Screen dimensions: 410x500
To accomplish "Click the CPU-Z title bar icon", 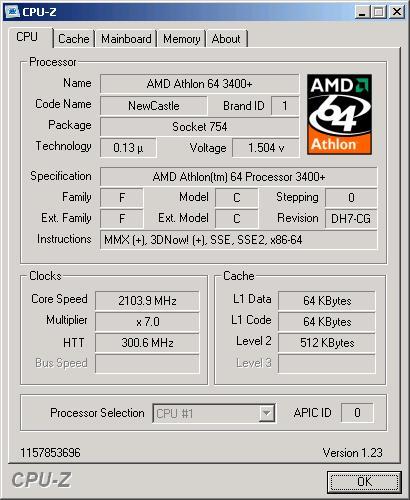I will click(13, 12).
